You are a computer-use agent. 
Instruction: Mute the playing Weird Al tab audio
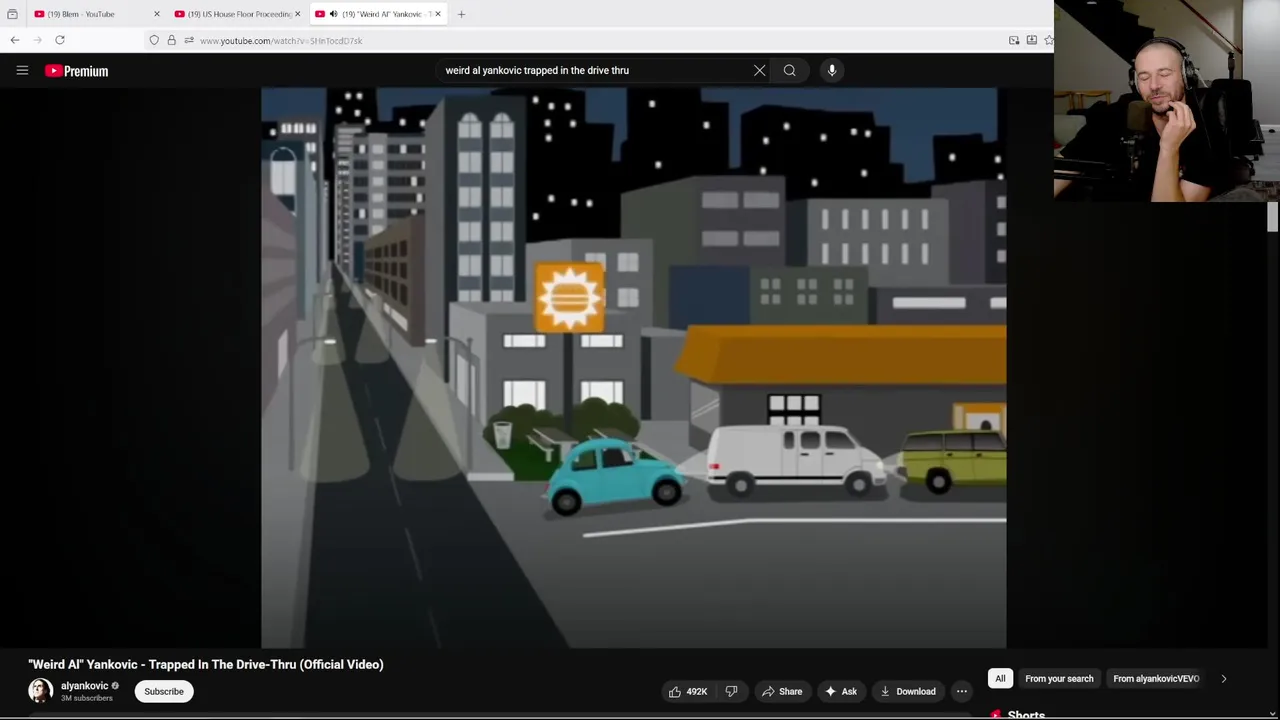pyautogui.click(x=333, y=14)
